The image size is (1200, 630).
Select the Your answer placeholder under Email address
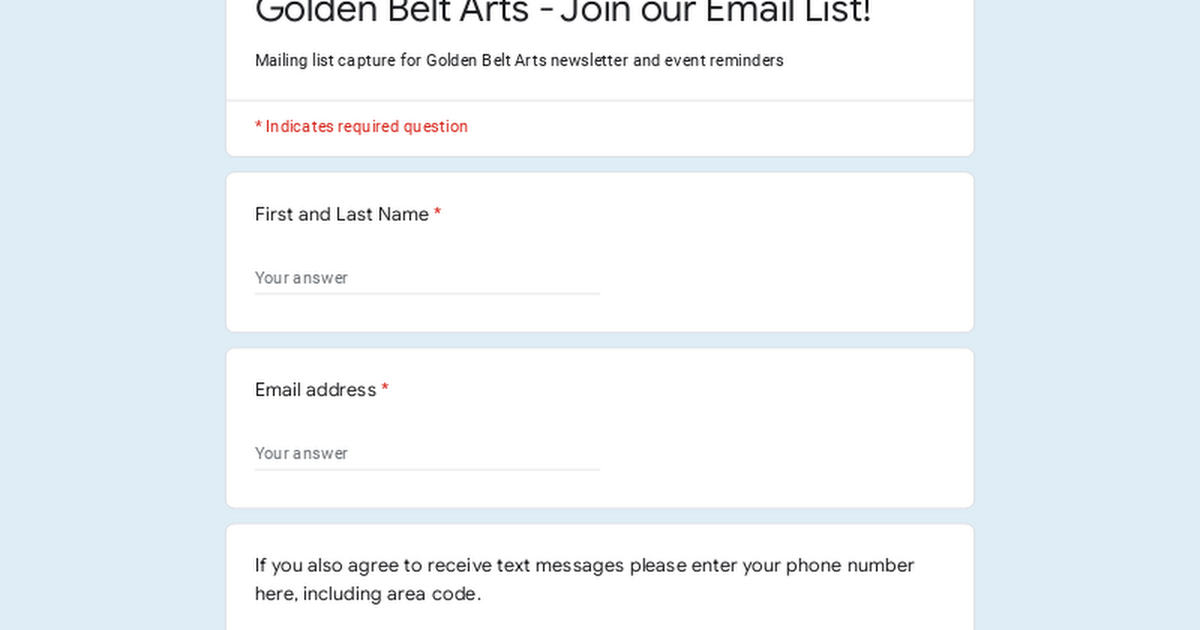(x=302, y=453)
